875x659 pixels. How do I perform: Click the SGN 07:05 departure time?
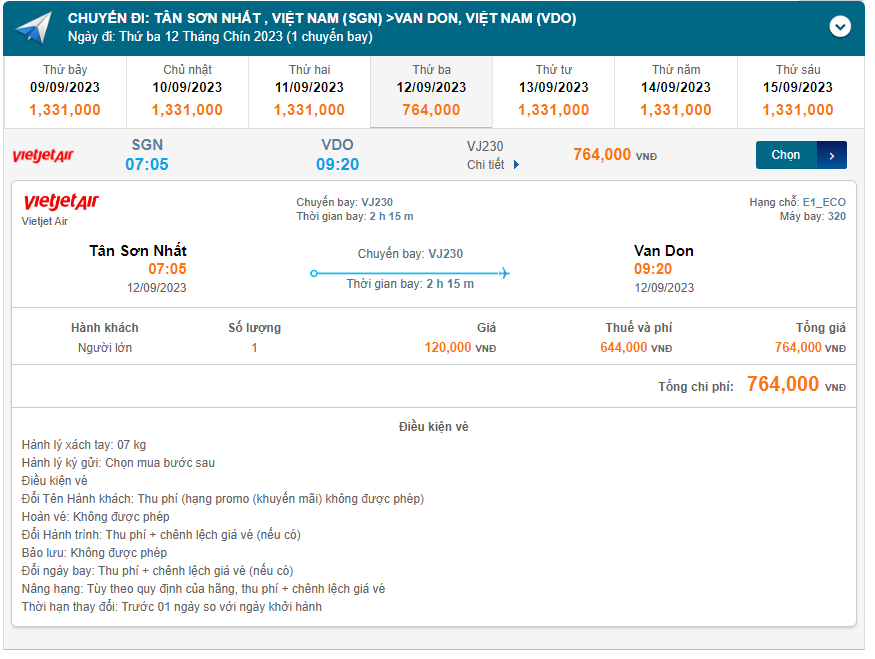click(x=147, y=164)
